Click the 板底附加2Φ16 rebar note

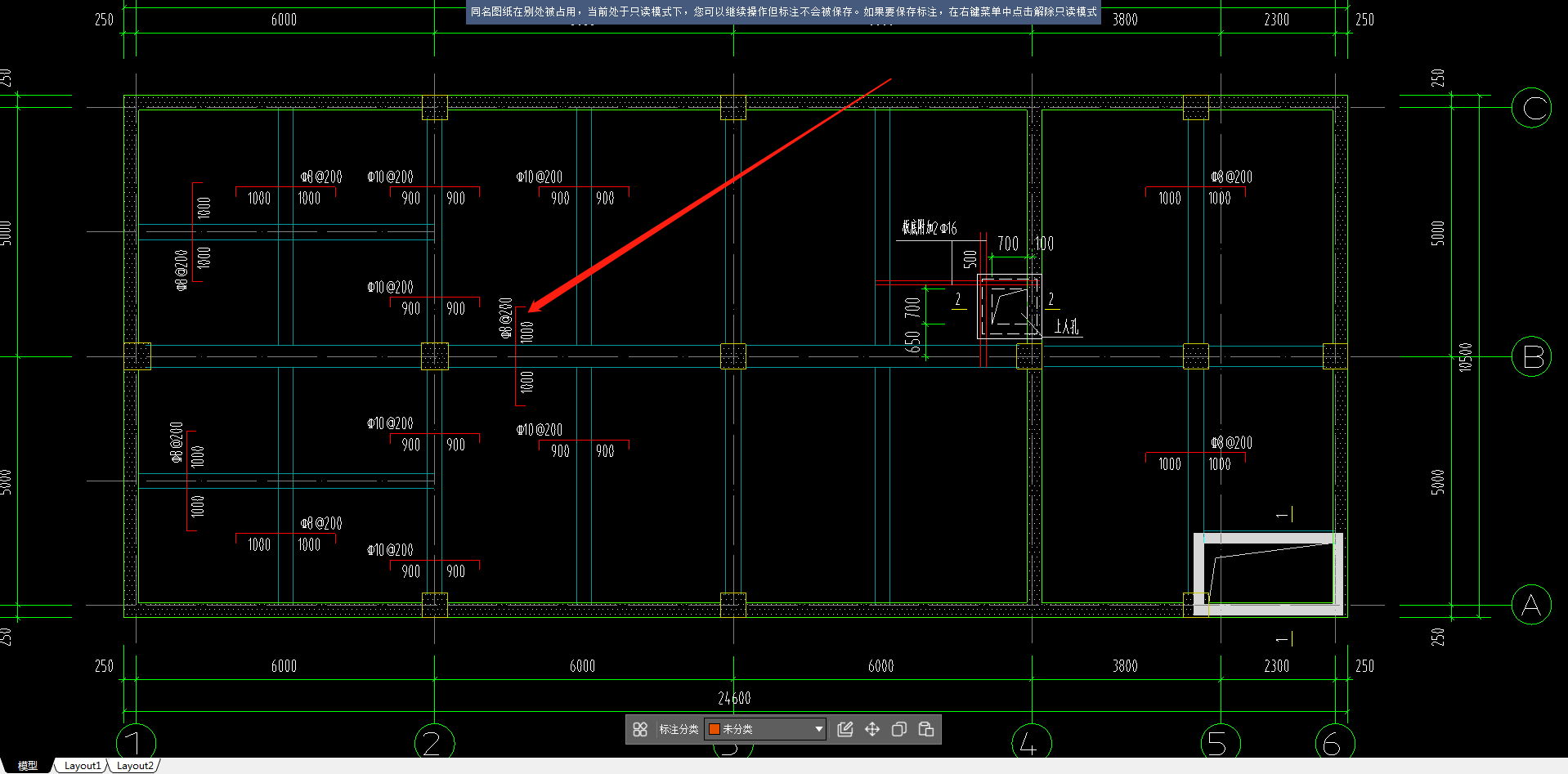click(x=929, y=228)
